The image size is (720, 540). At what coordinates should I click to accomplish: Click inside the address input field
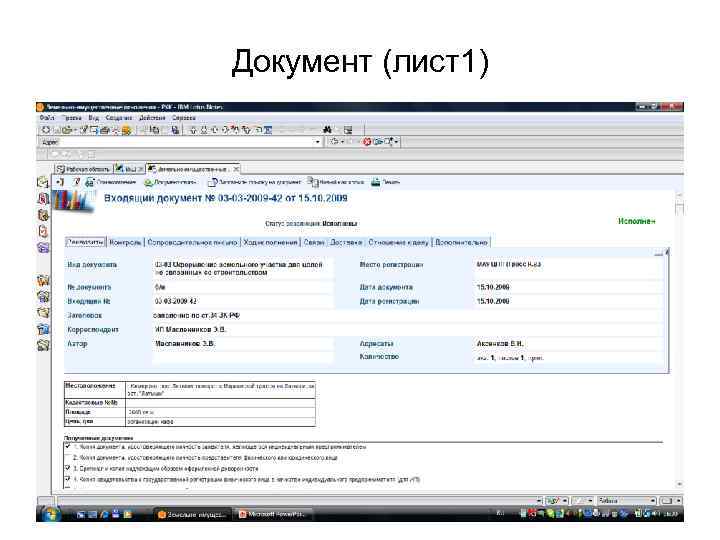184,142
